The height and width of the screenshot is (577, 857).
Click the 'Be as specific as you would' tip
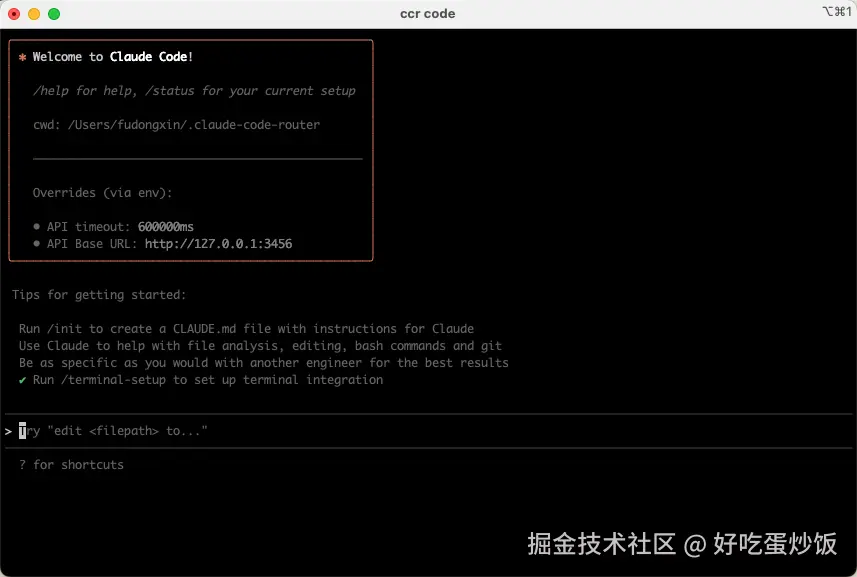click(263, 363)
